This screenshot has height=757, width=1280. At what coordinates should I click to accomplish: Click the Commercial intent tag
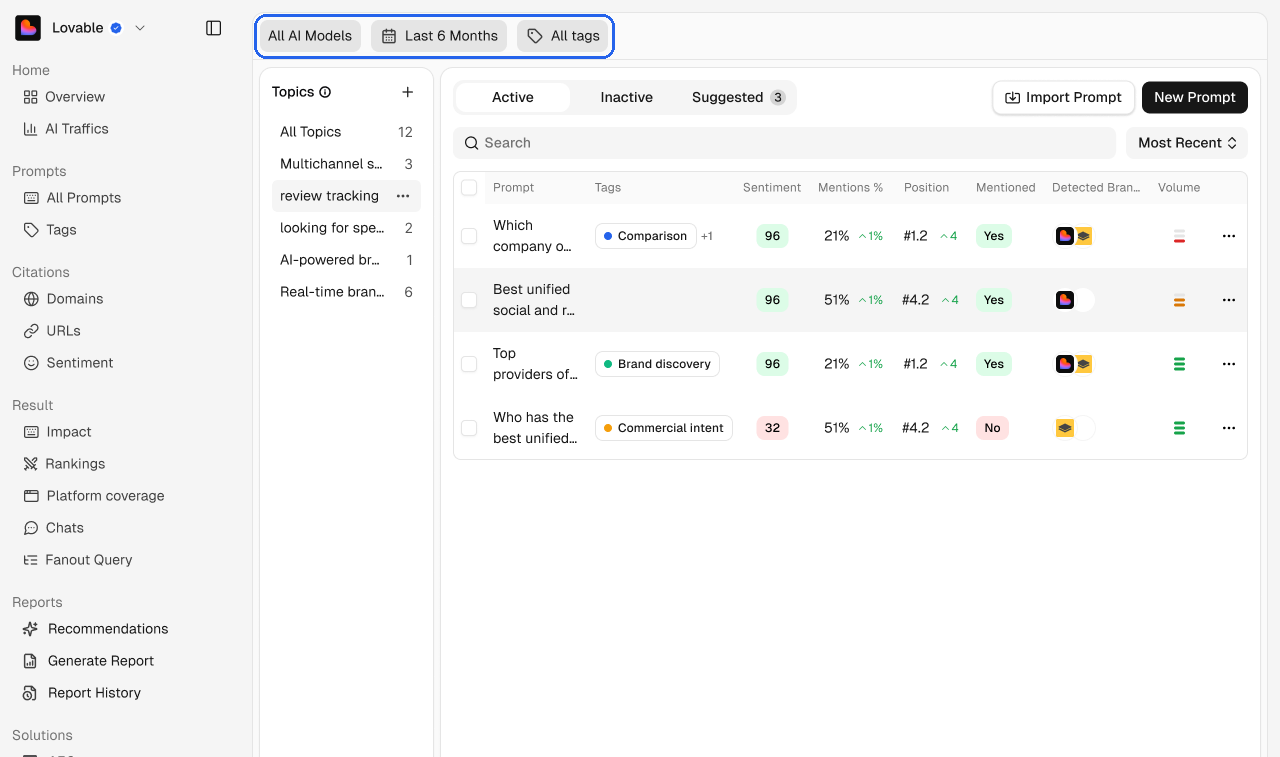[x=664, y=428]
